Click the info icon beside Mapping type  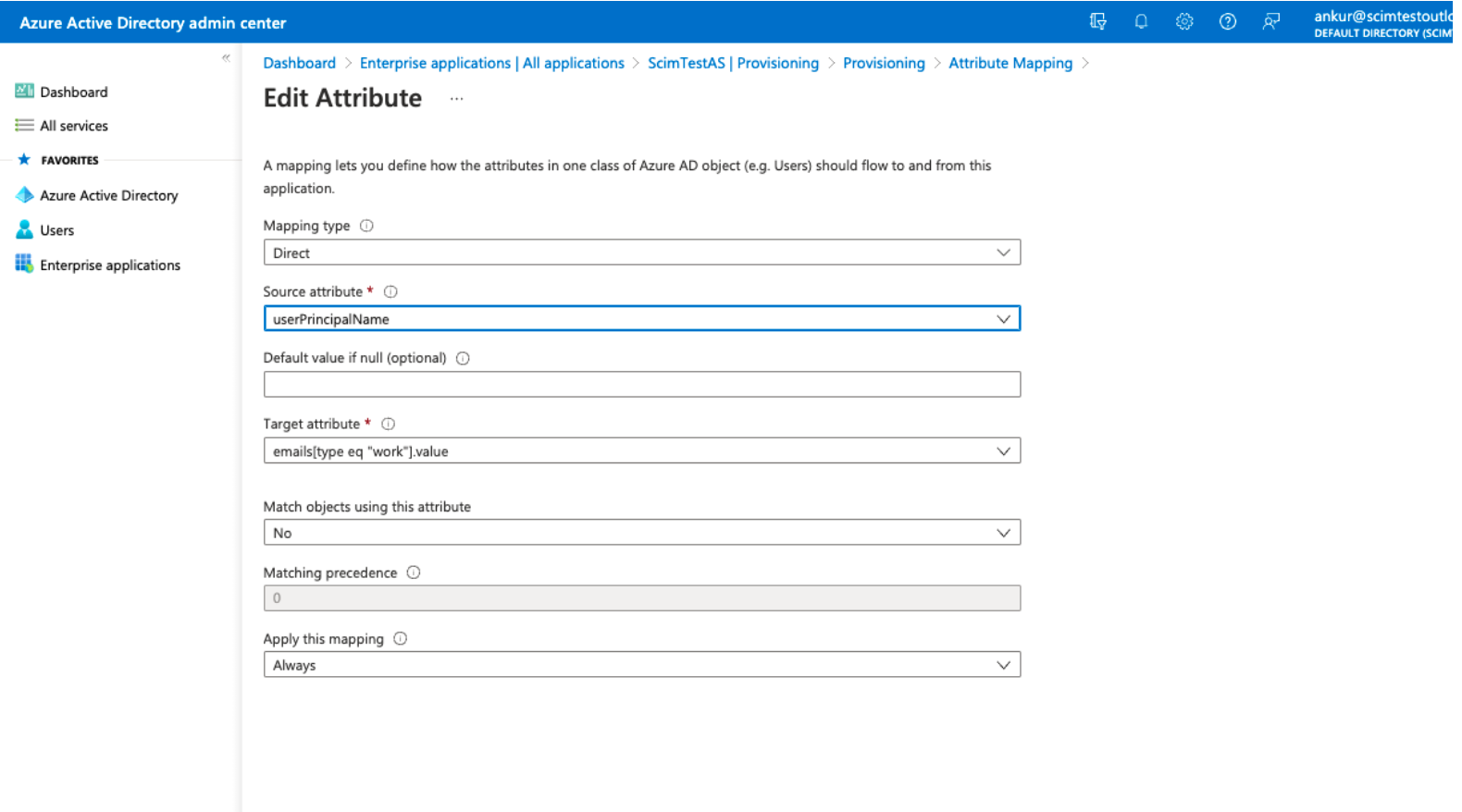[x=366, y=226]
